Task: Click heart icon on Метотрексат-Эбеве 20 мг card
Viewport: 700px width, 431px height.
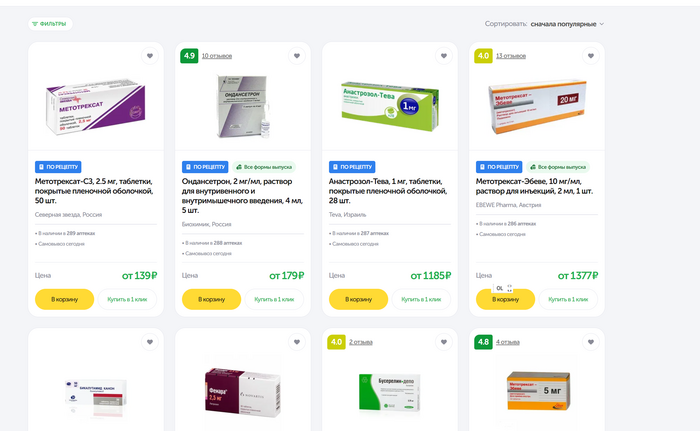Action: point(591,56)
